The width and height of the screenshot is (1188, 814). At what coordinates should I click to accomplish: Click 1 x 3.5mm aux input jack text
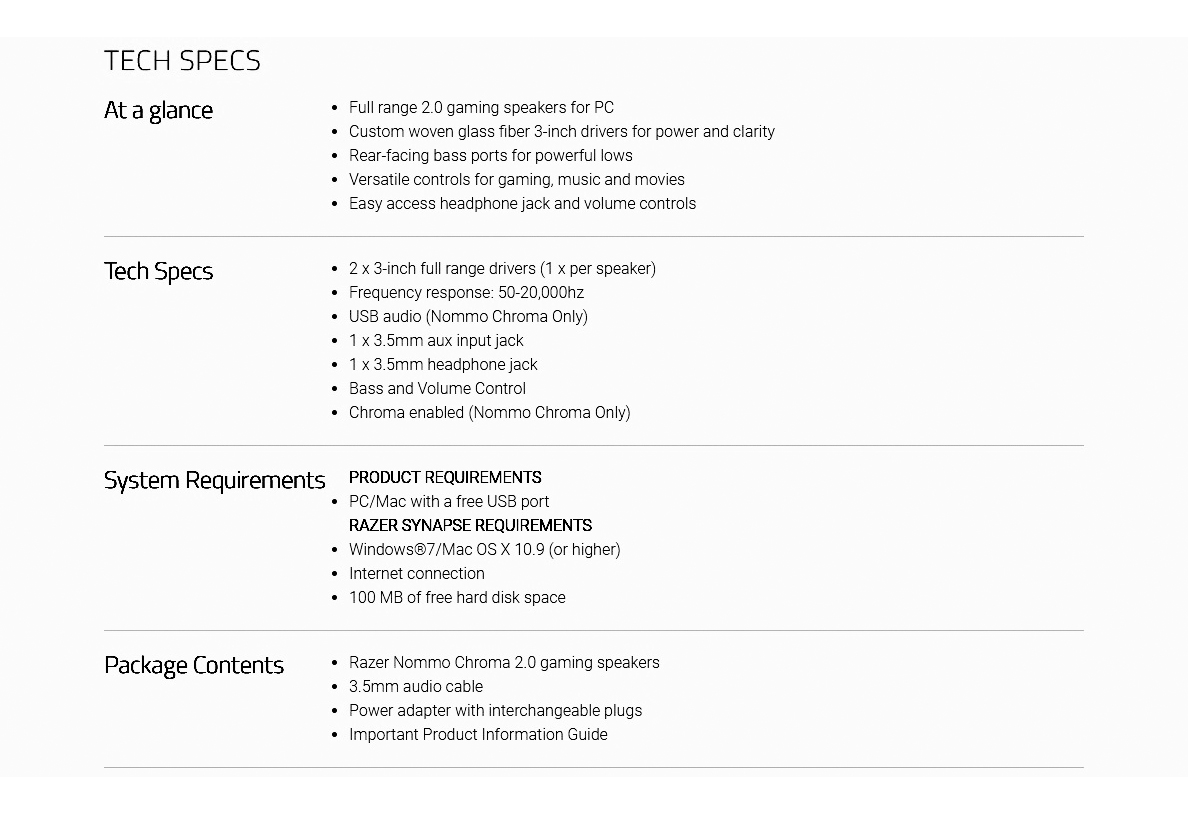tap(436, 341)
